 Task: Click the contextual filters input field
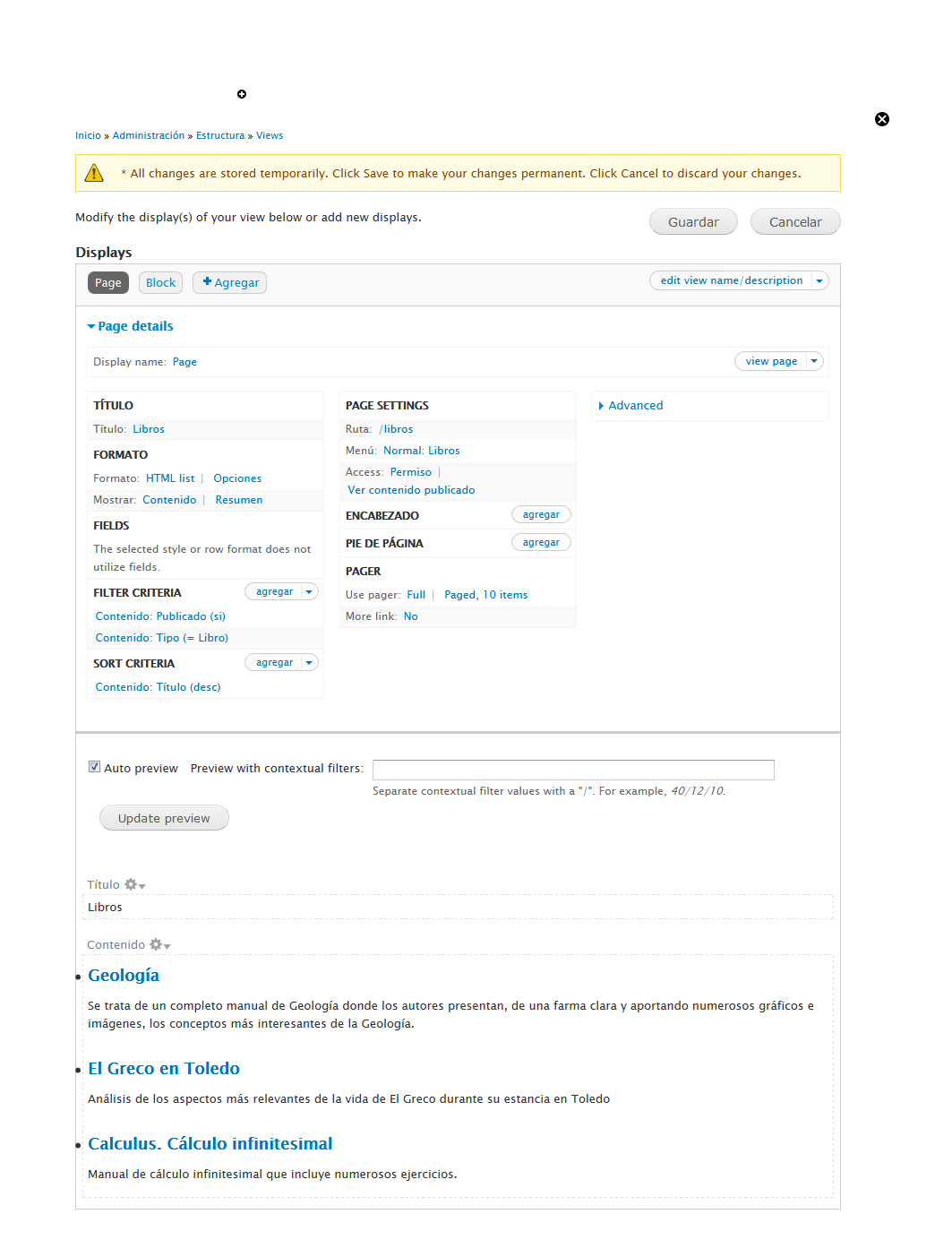(573, 770)
